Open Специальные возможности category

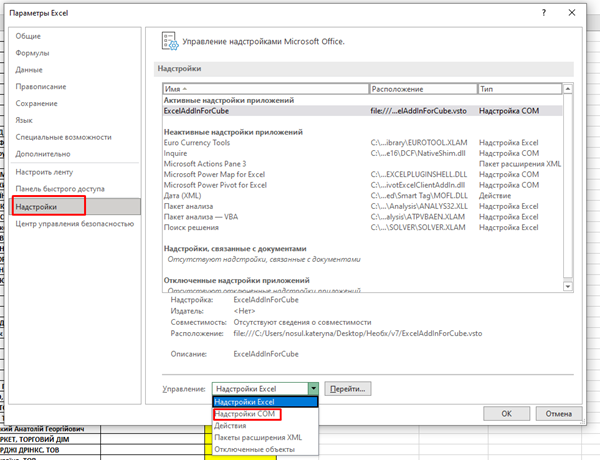coord(63,137)
